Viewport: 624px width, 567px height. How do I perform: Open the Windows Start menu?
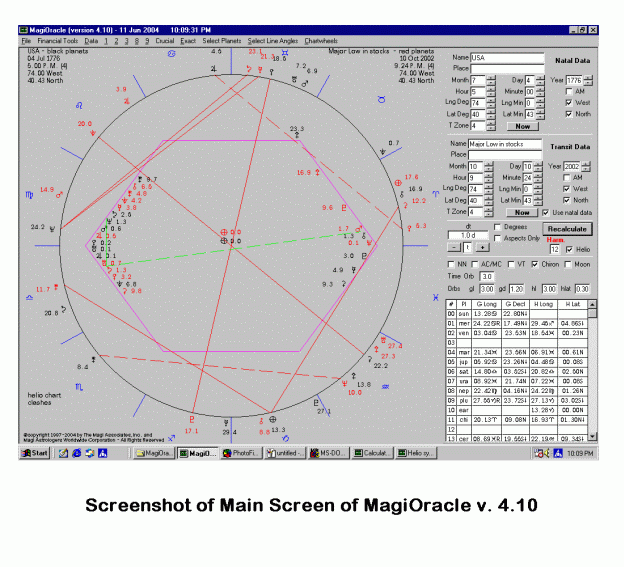click(35, 453)
